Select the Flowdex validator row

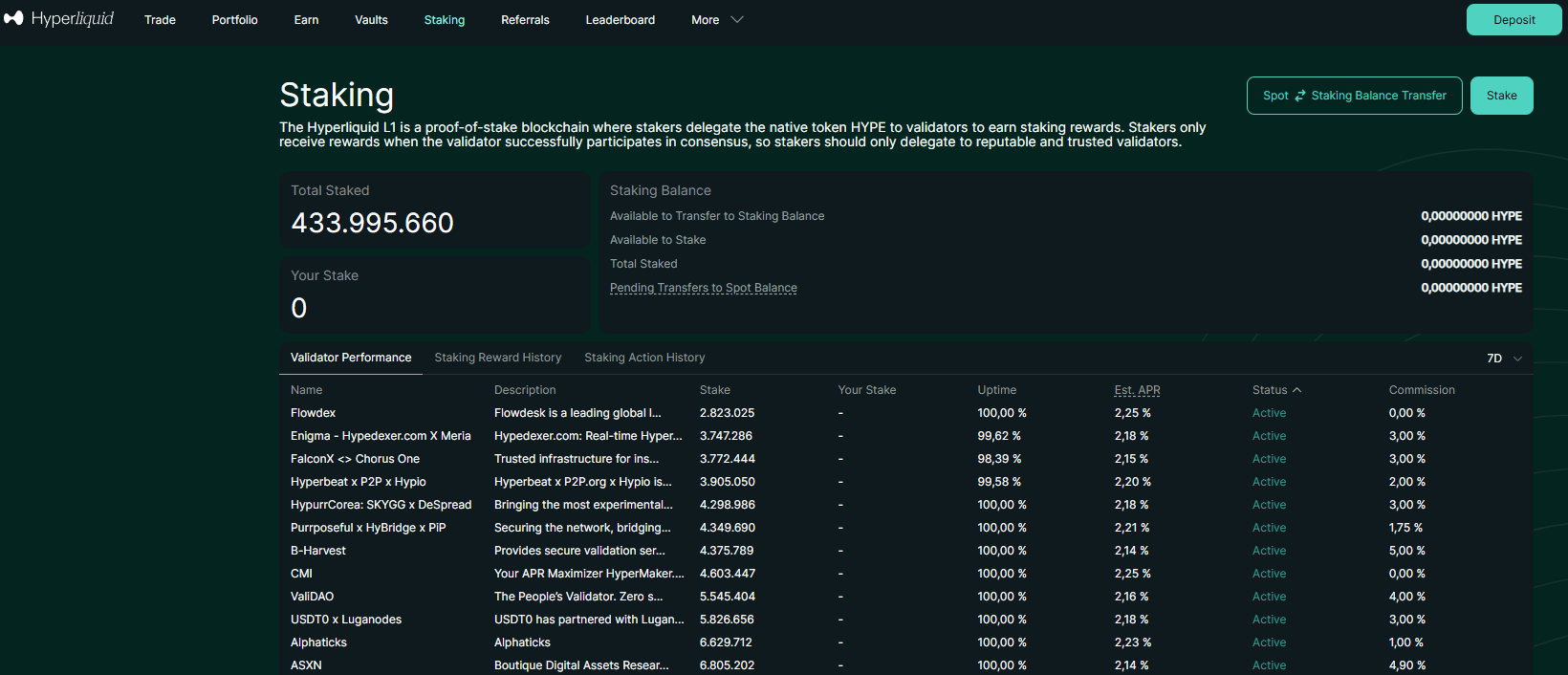click(905, 413)
